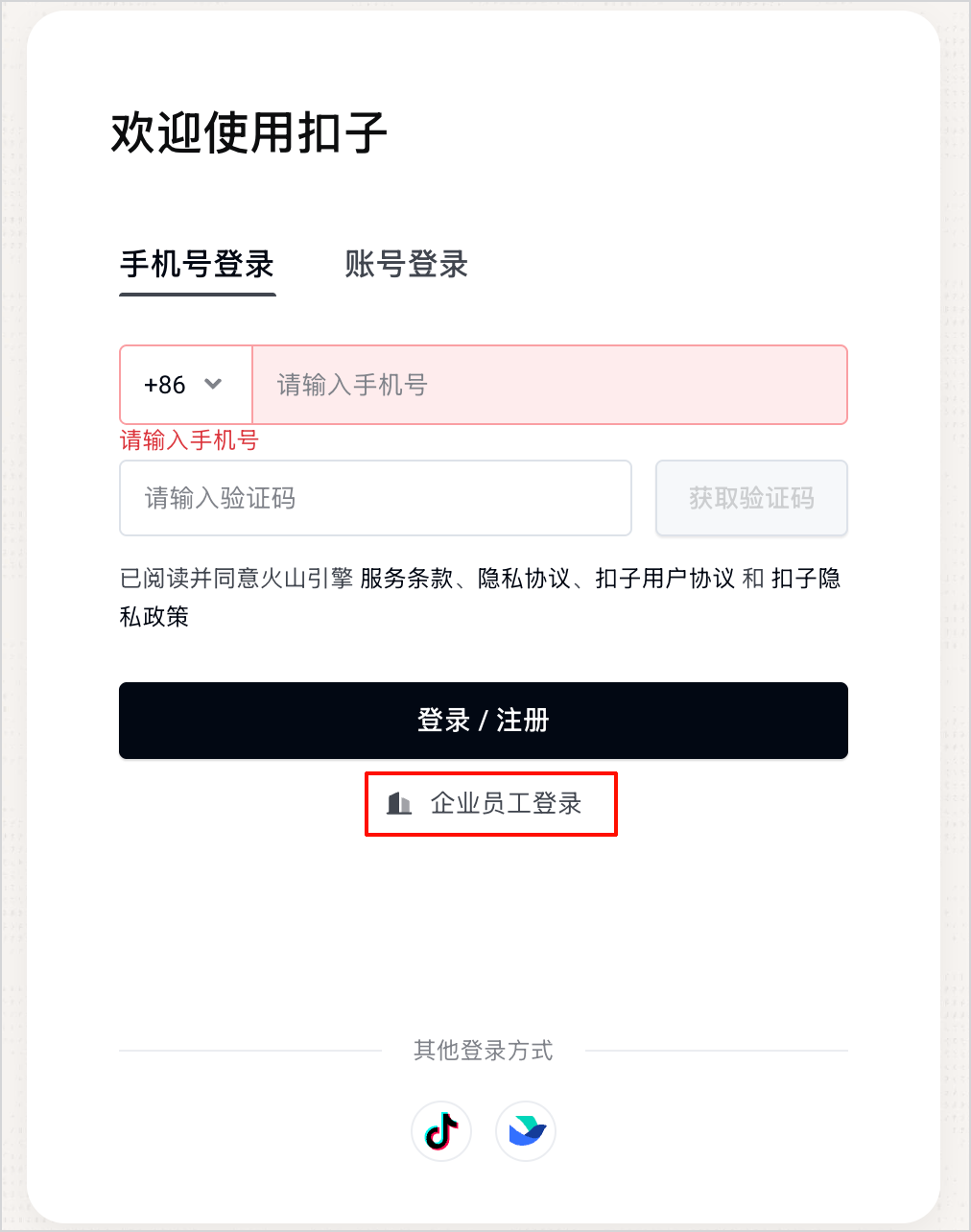Open the +86 country code selector
Viewport: 971px width, 1232px height.
tap(186, 385)
